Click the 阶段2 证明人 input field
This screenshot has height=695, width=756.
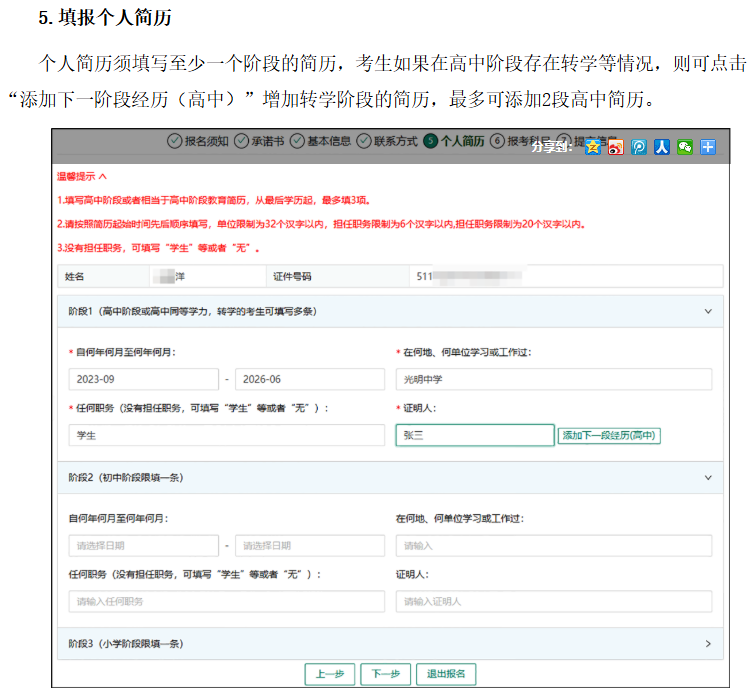(x=553, y=601)
